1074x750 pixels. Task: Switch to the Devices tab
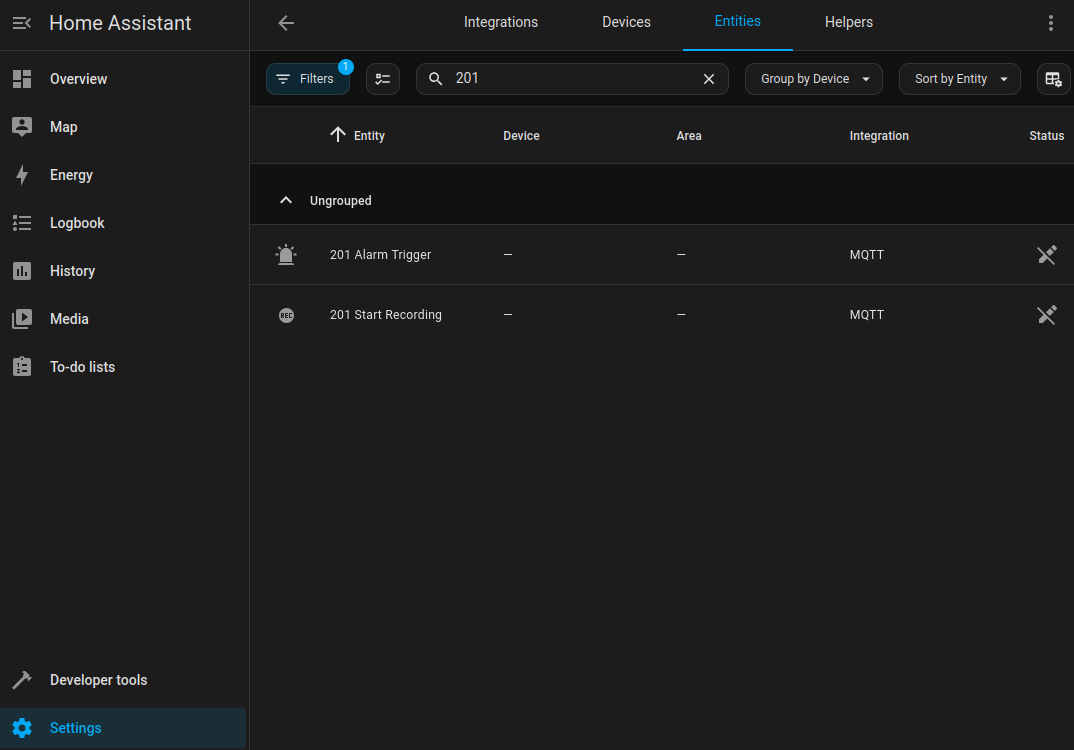(x=626, y=23)
